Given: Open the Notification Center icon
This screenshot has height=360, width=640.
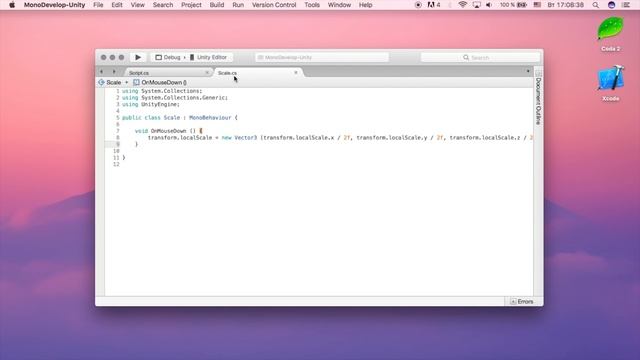Looking at the screenshot, I should pyautogui.click(x=626, y=5).
